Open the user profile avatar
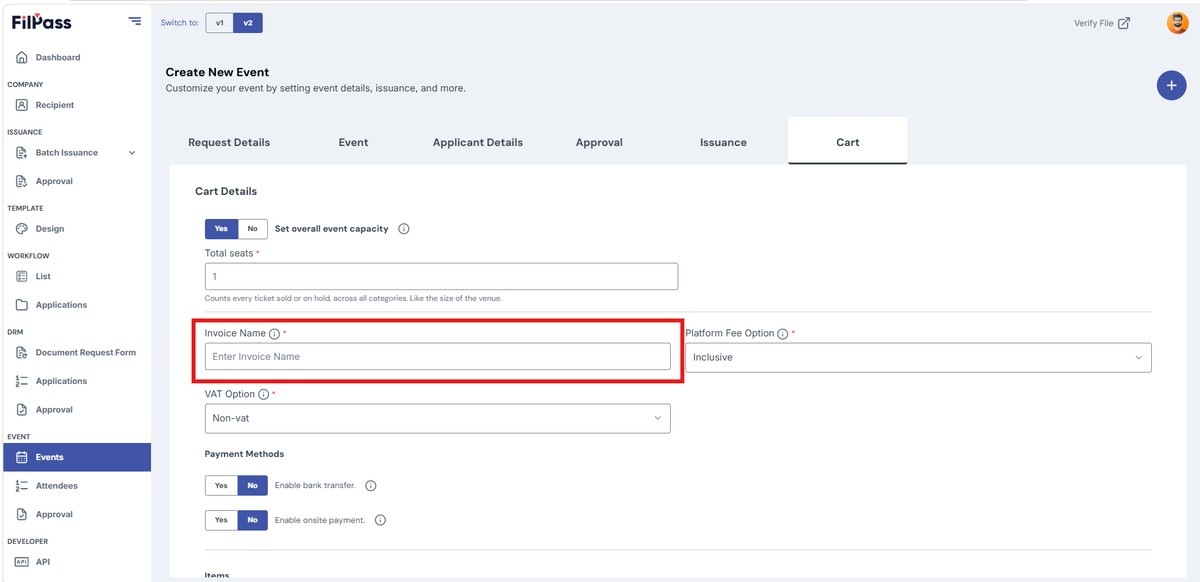1200x582 pixels. [x=1177, y=22]
